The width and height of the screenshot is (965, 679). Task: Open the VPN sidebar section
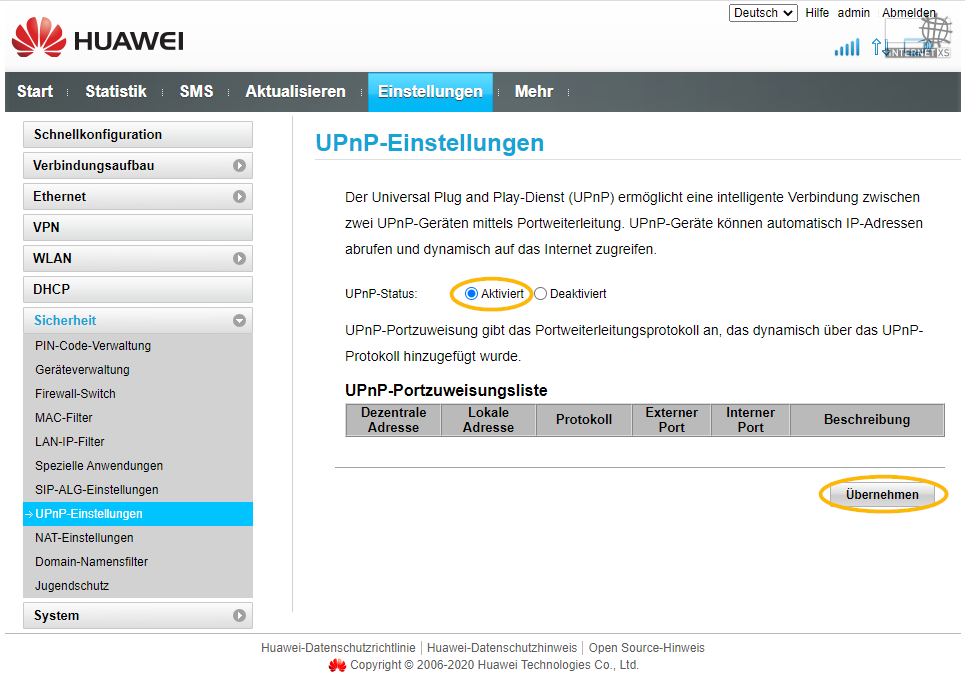point(138,227)
